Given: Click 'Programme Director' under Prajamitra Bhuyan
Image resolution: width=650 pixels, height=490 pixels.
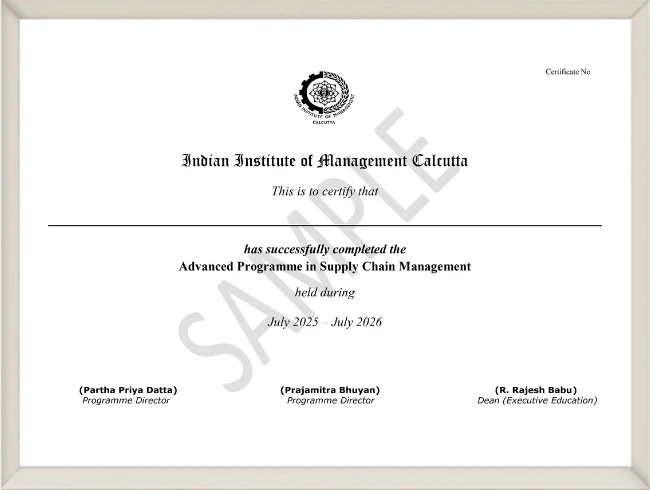Looking at the screenshot, I should click(x=330, y=400).
